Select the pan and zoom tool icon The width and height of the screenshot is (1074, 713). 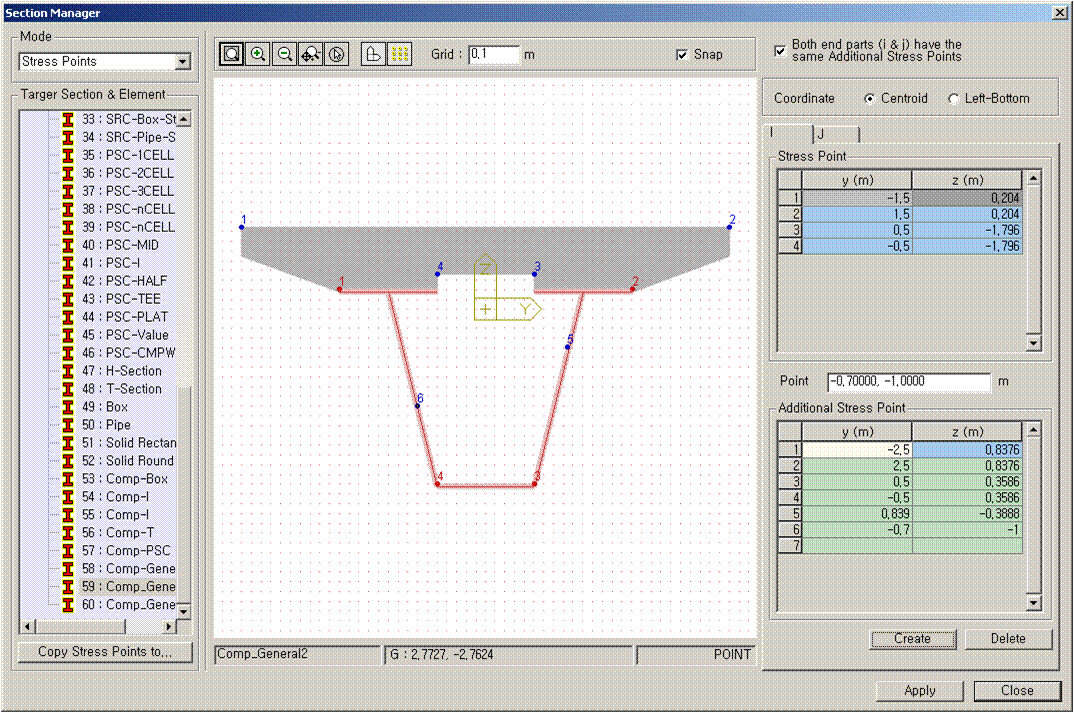[x=310, y=54]
